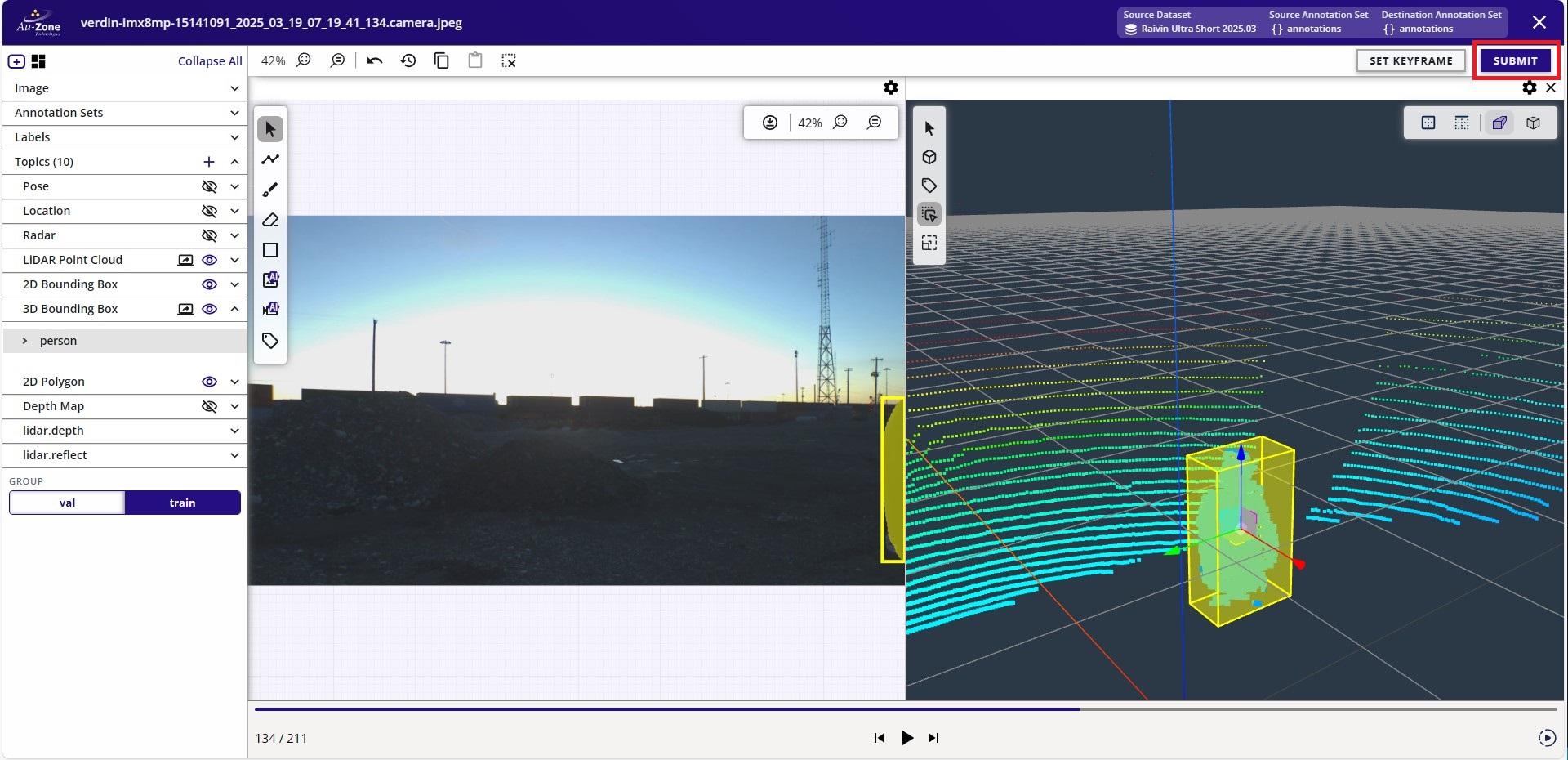The image size is (1568, 760).
Task: Play the frame sequence
Action: coord(906,738)
